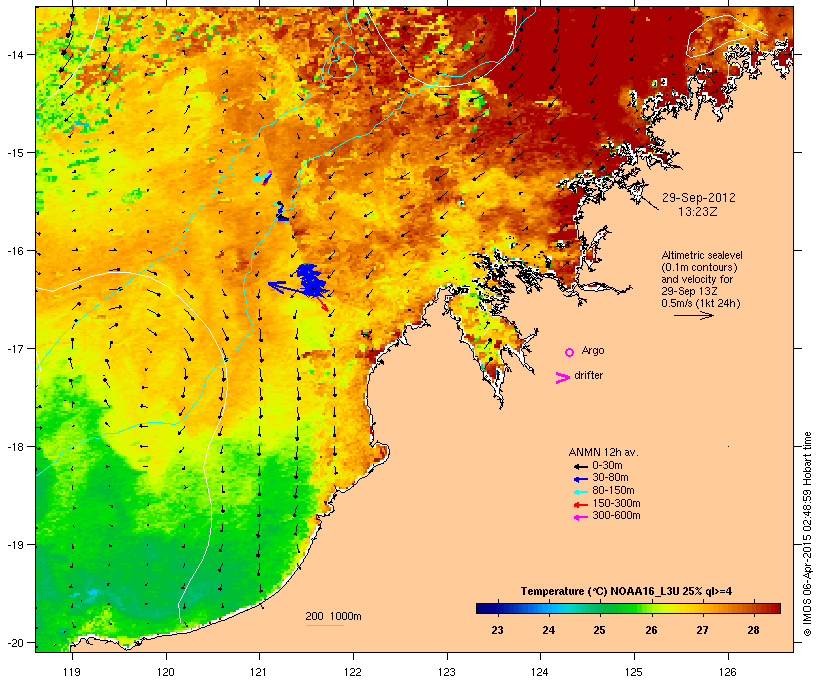Click the 27 value on temperature scale
Image resolution: width=820 pixels, height=680 pixels.
coord(702,630)
